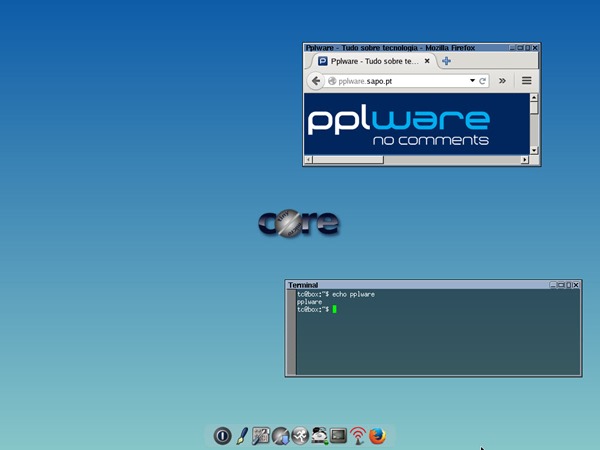Launch Firefox from the dock
600x450 pixels.
(x=377, y=436)
